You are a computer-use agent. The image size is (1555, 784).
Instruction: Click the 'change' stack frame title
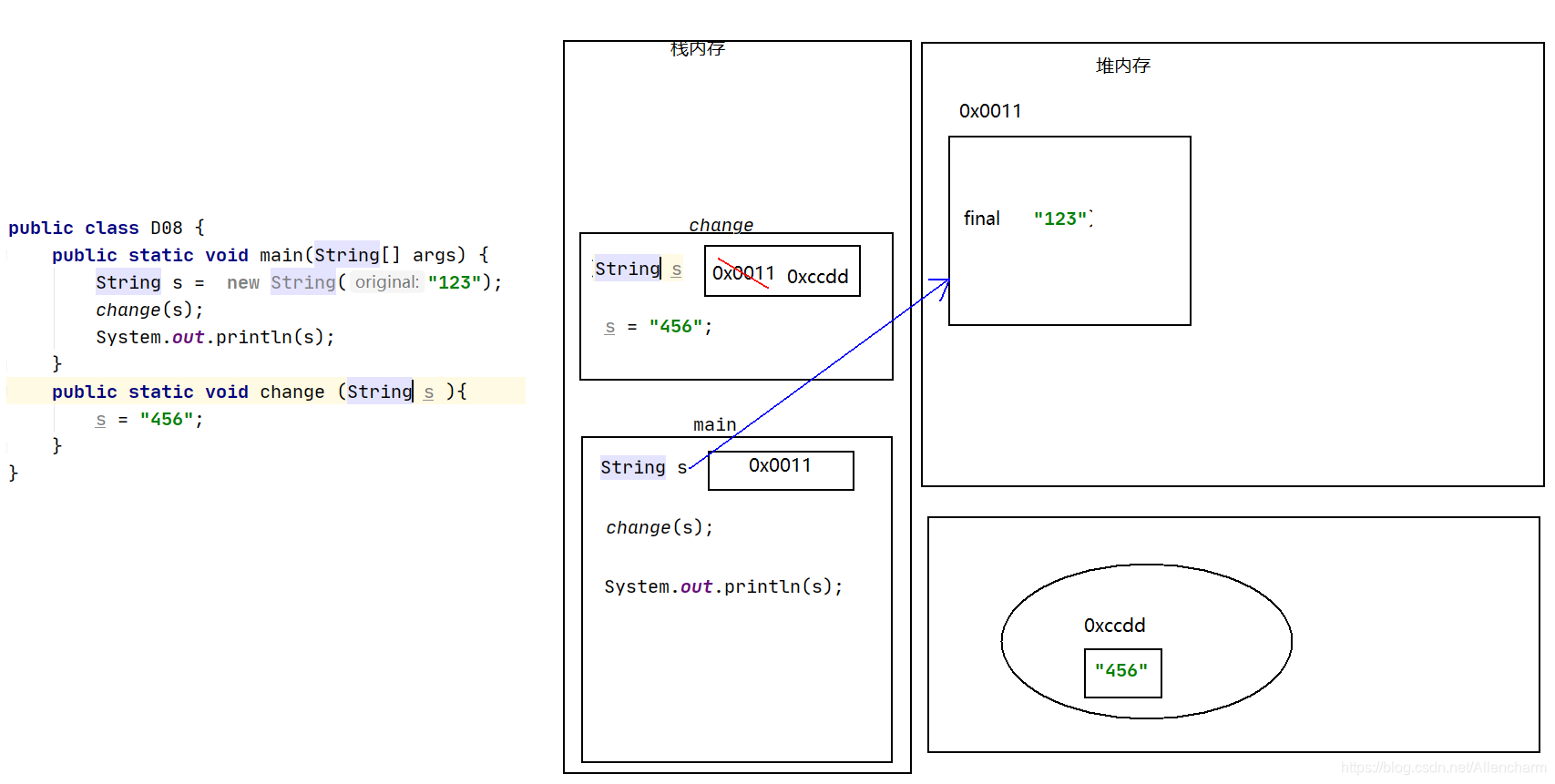721,225
